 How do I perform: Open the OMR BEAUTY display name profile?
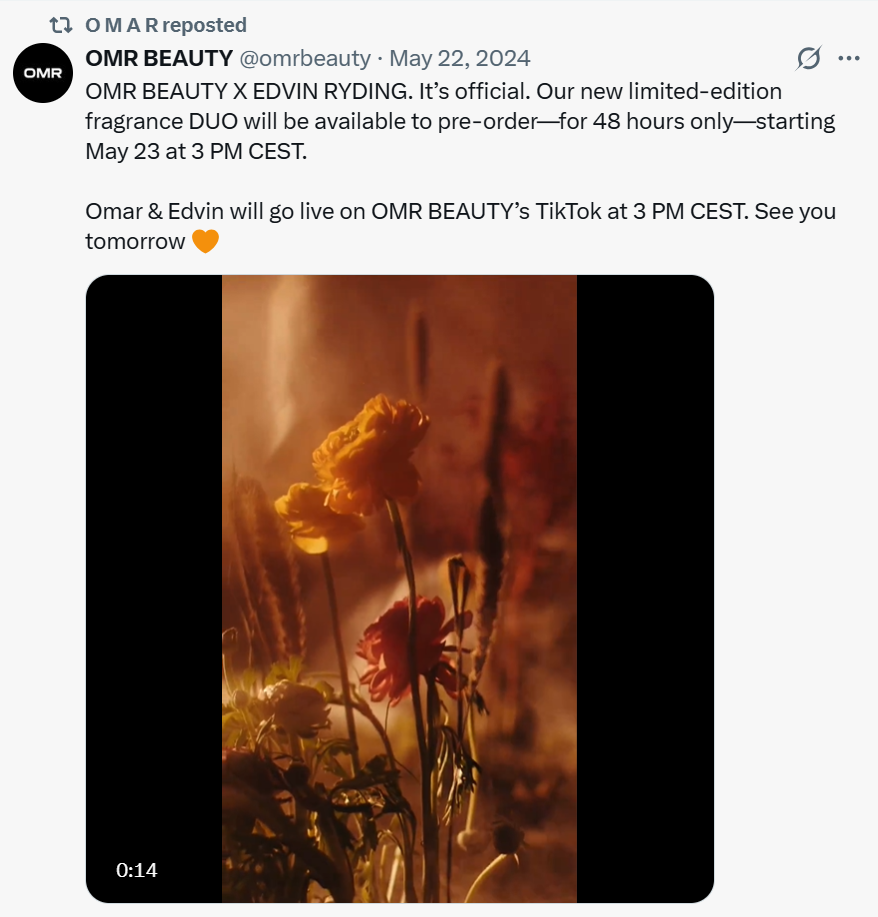pyautogui.click(x=160, y=58)
